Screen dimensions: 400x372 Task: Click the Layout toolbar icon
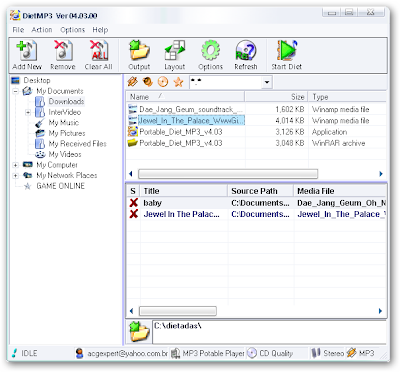pos(175,51)
